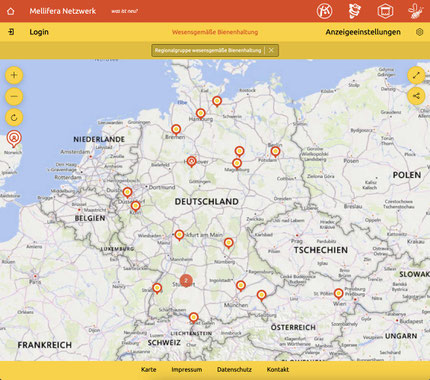
Task: Select the map marker near Berlin
Action: pos(275,152)
